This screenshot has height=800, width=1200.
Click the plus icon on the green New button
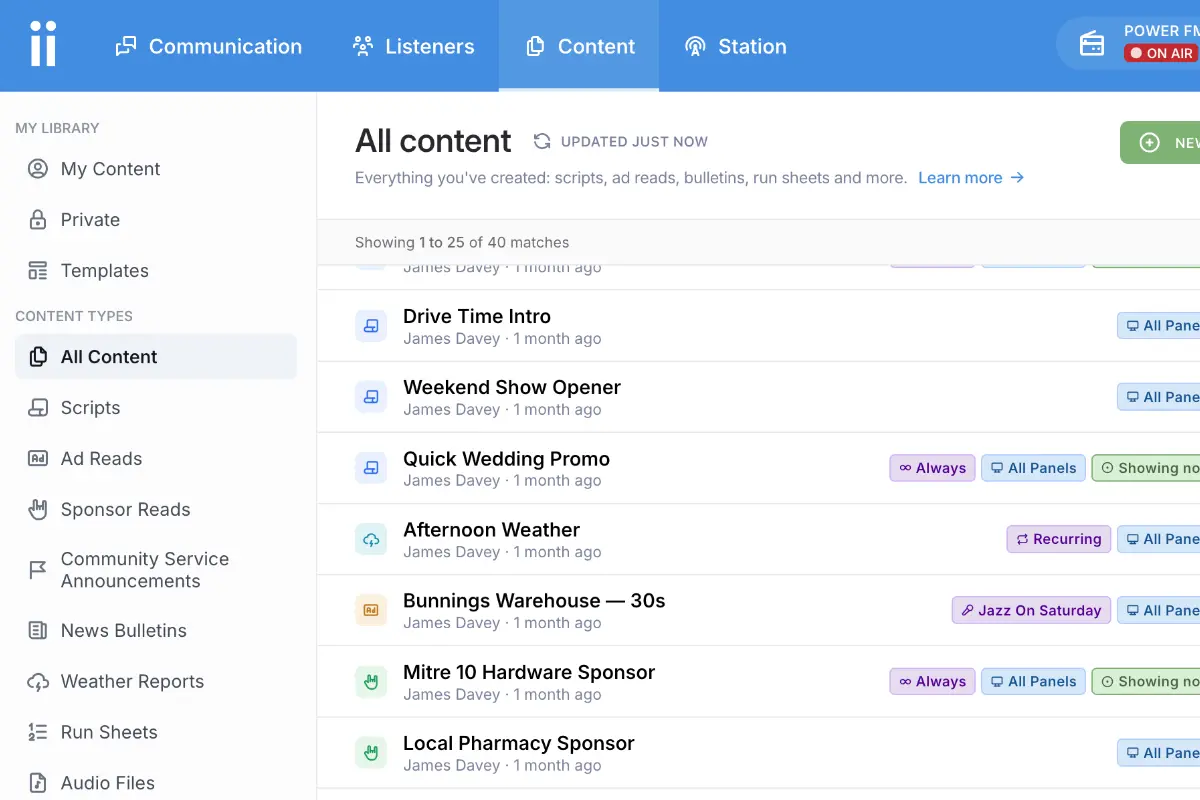pos(1150,143)
